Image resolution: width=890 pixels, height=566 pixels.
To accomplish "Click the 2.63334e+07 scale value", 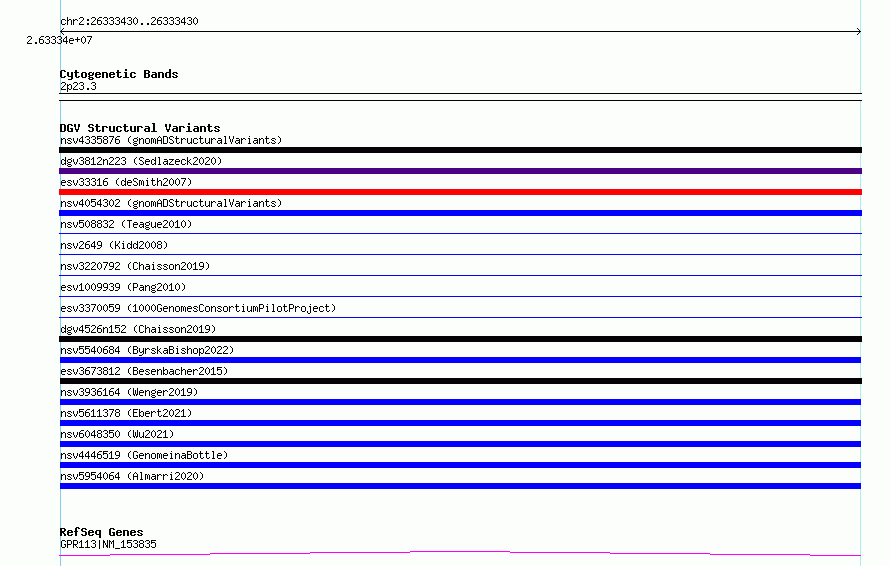I will coord(59,40).
